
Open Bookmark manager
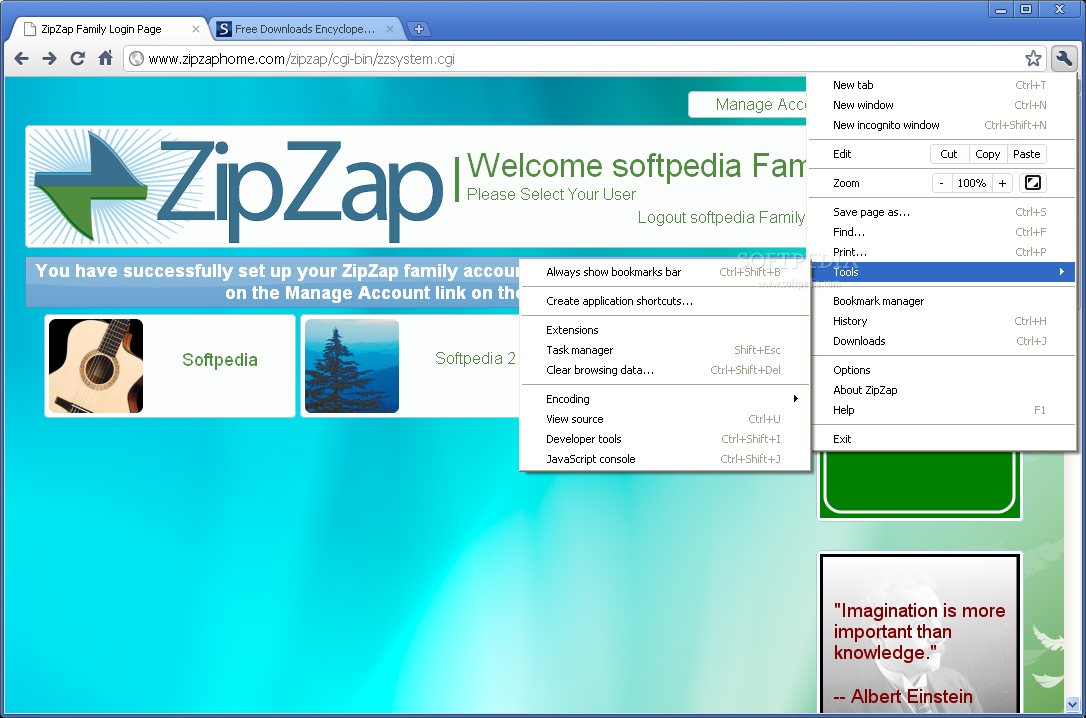click(x=941, y=301)
